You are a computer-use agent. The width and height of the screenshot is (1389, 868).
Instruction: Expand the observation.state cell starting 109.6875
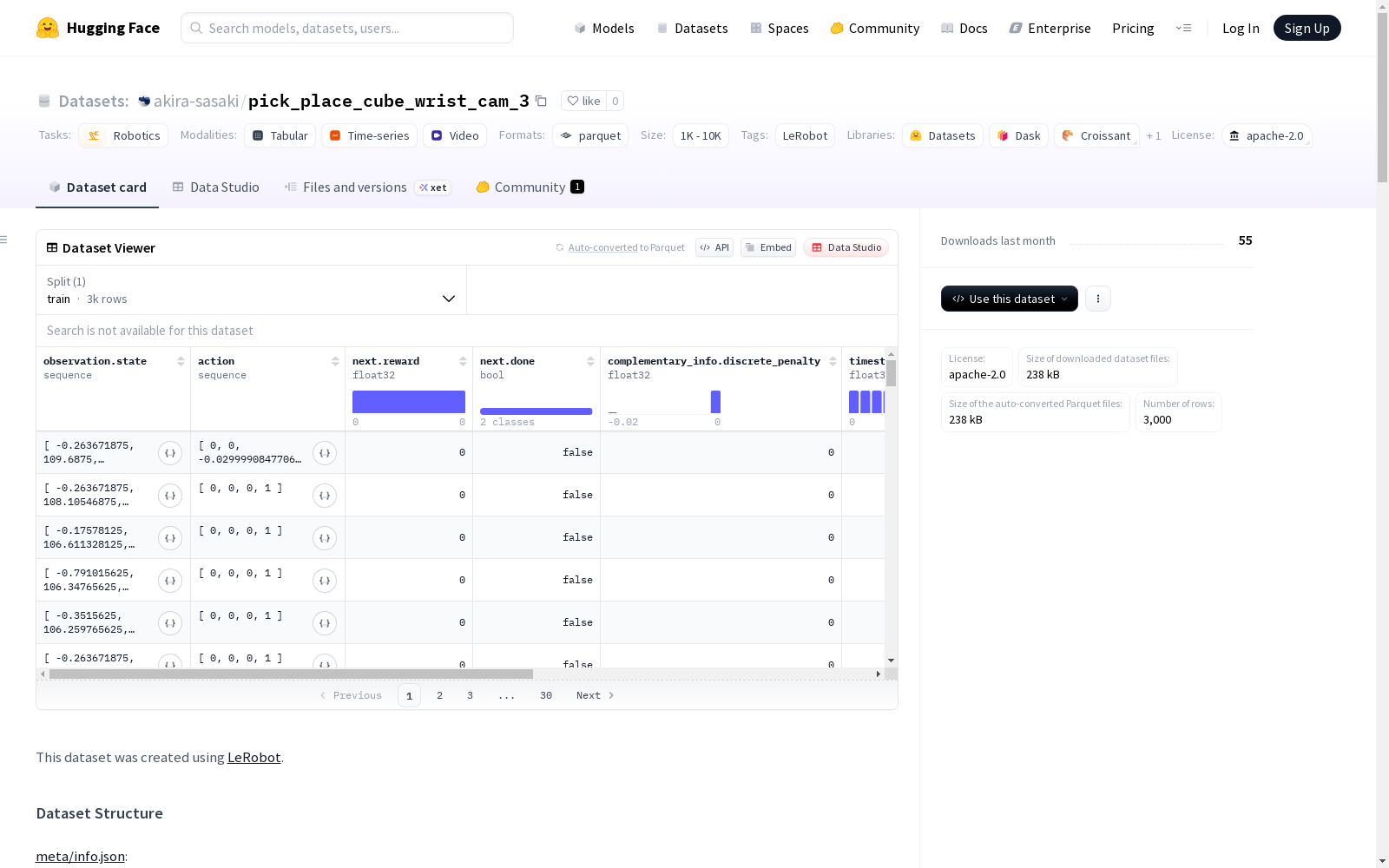click(x=170, y=453)
